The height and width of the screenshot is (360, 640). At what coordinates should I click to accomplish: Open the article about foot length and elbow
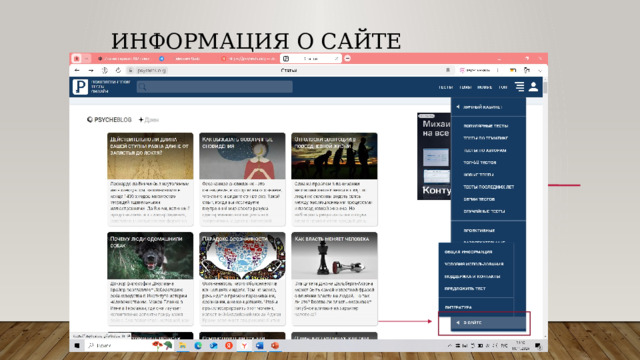(x=150, y=179)
